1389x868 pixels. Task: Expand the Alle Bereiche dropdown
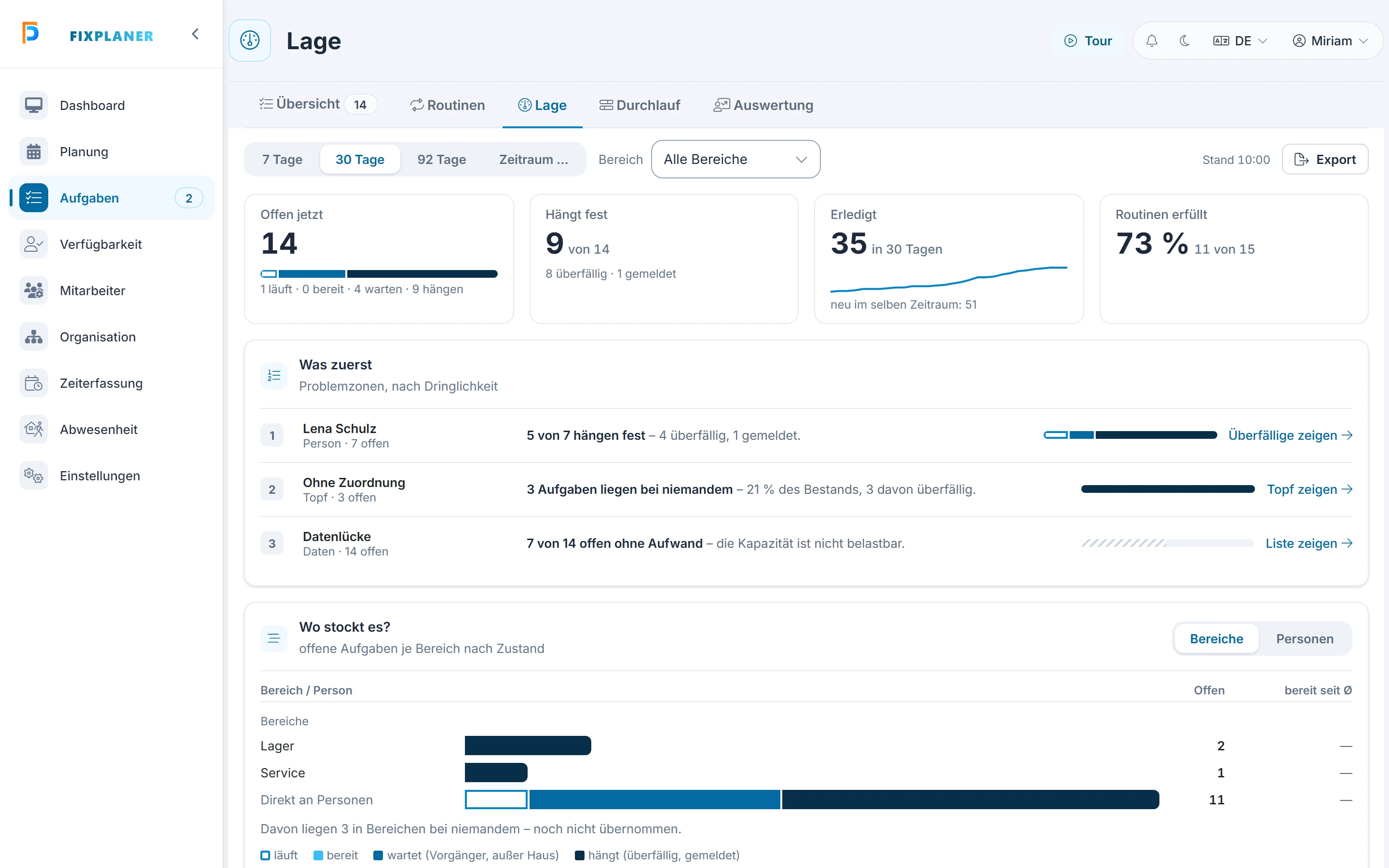click(x=735, y=159)
